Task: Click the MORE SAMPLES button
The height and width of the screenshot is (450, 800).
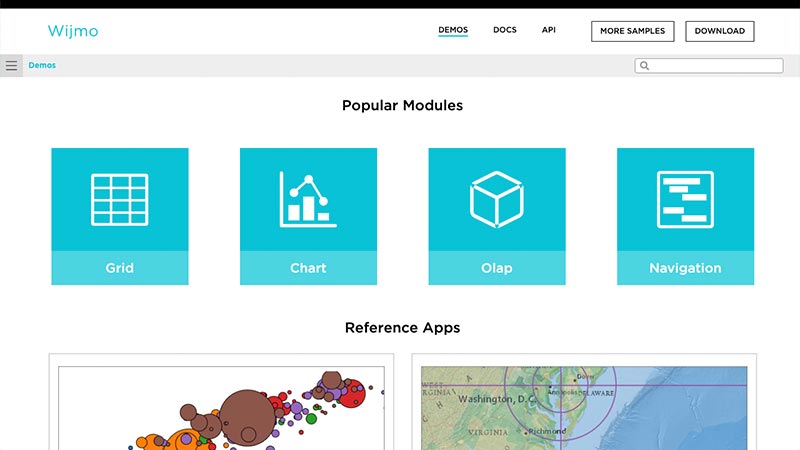Action: [633, 31]
